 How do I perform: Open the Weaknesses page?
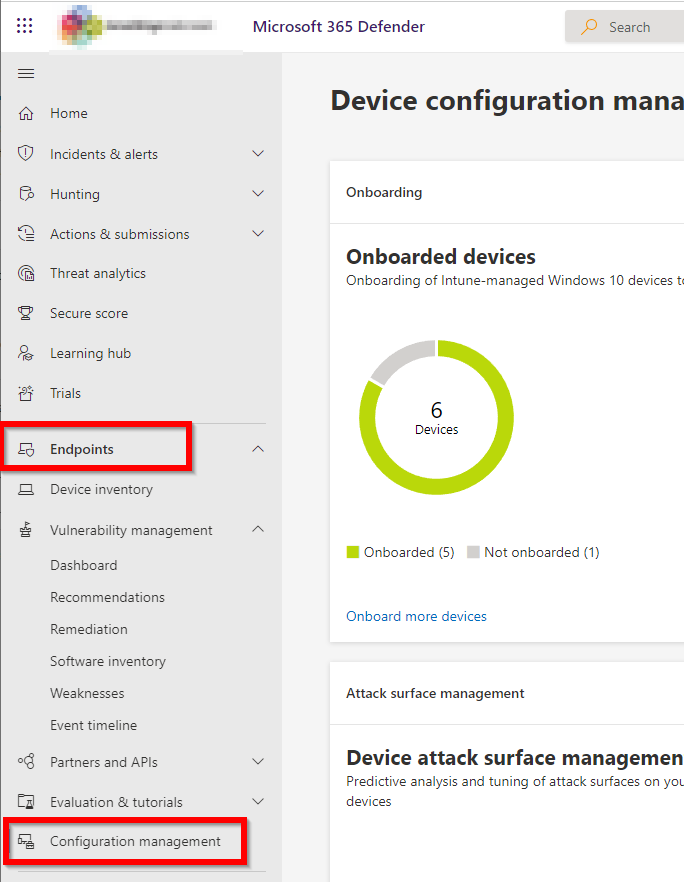click(87, 694)
